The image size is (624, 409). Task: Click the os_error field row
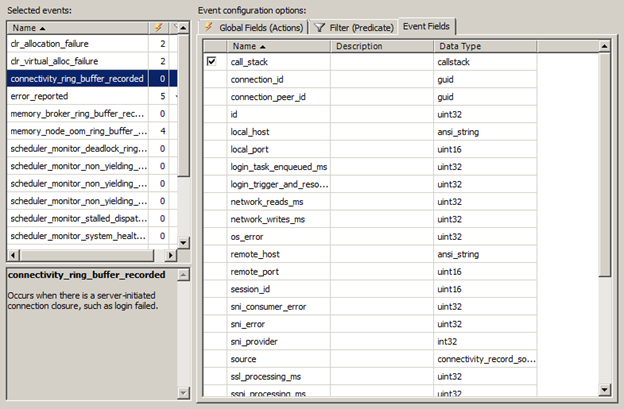pyautogui.click(x=370, y=237)
